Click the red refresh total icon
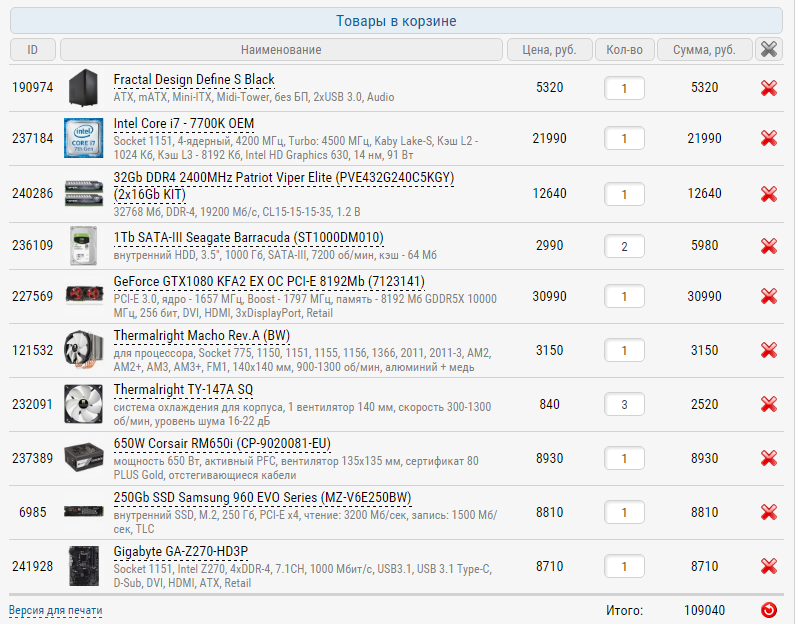The image size is (796, 624). (769, 610)
